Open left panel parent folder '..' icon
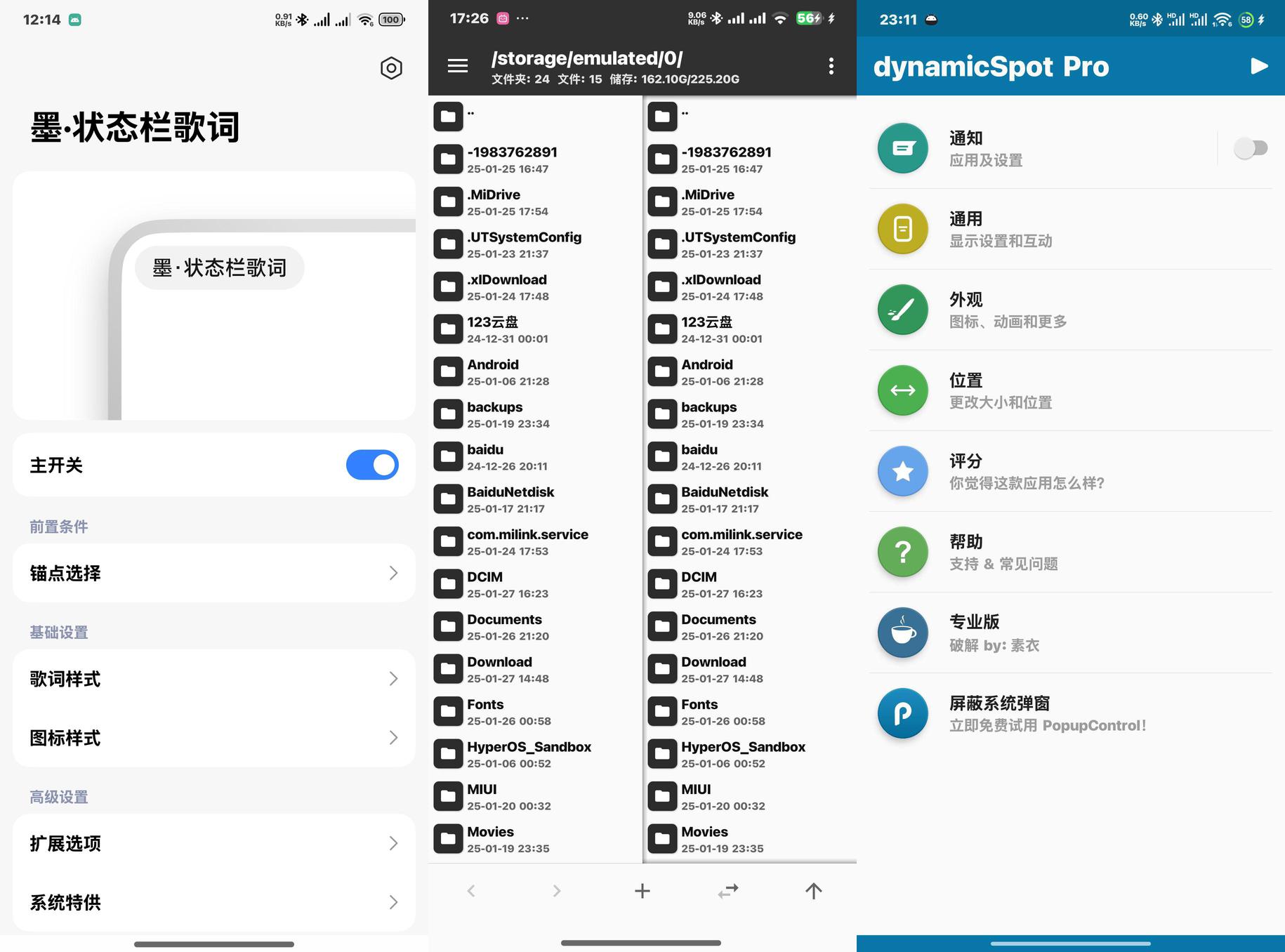1285x952 pixels. coord(448,117)
